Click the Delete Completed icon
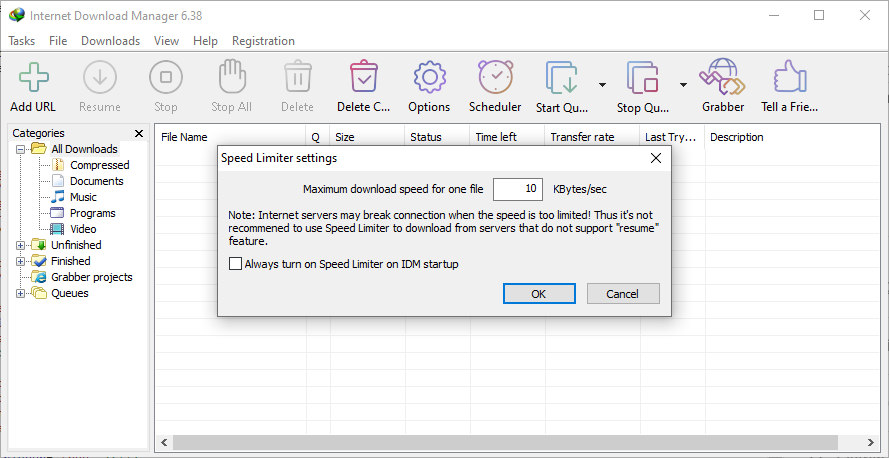The height and width of the screenshot is (458, 889). (x=363, y=77)
